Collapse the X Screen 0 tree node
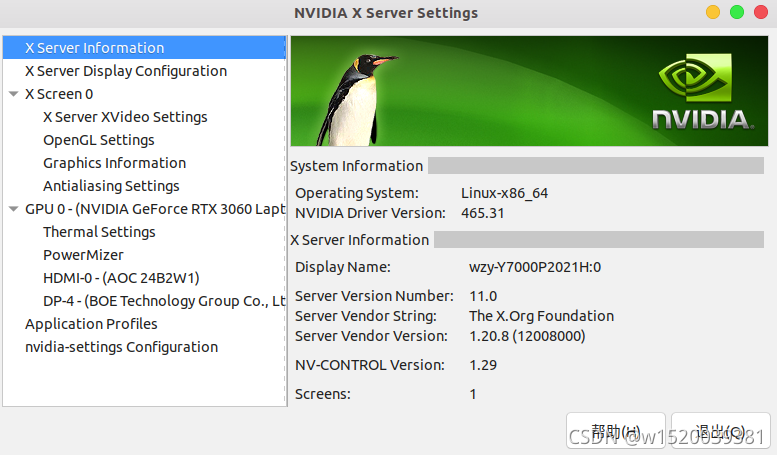Viewport: 777px width, 455px height. [14, 94]
